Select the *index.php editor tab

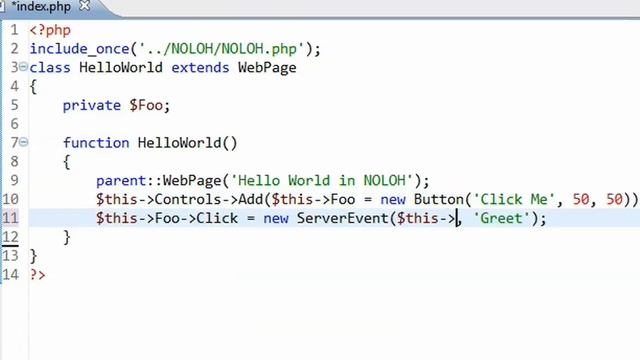[40, 7]
